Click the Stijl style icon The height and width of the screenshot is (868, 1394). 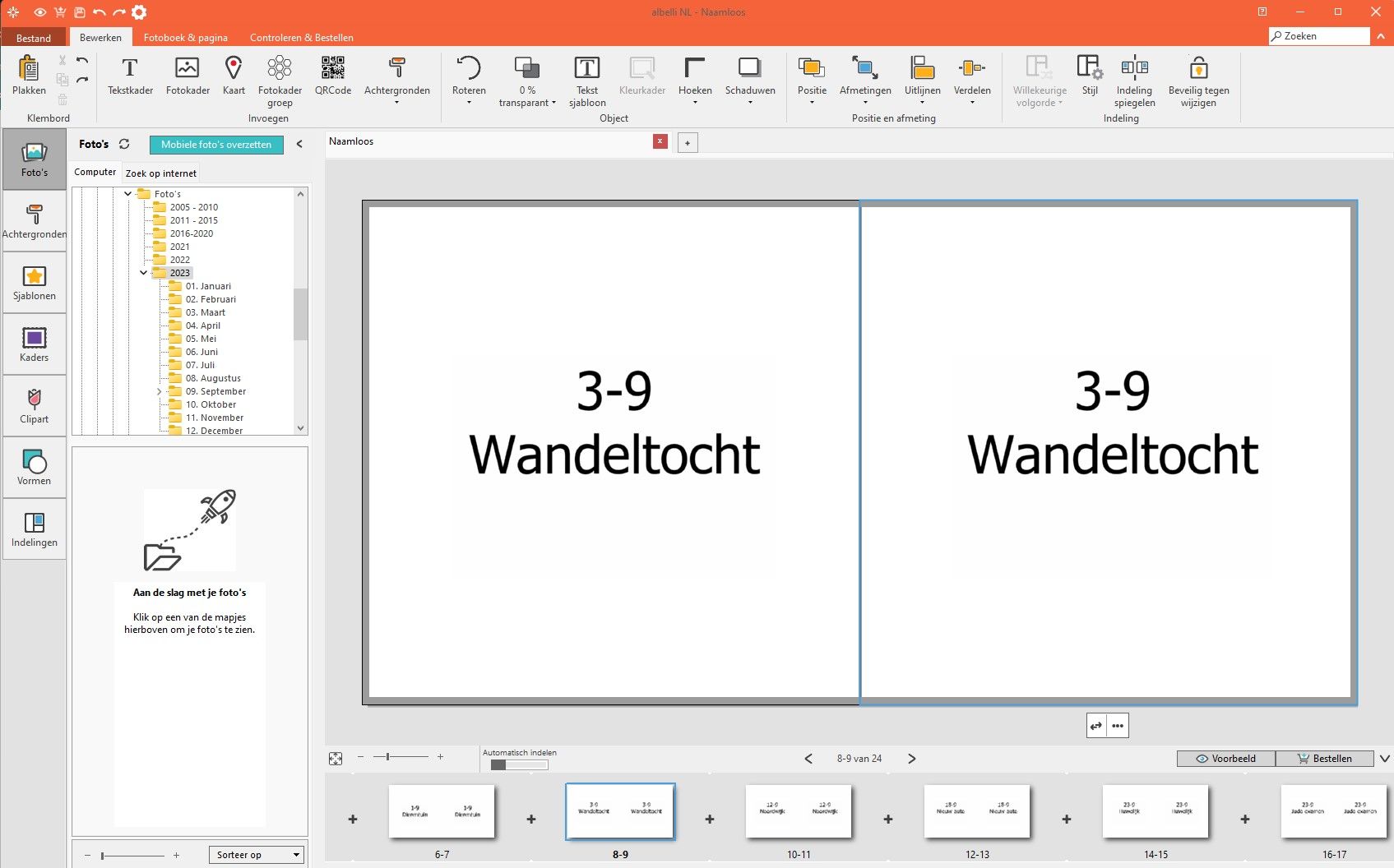click(x=1090, y=67)
